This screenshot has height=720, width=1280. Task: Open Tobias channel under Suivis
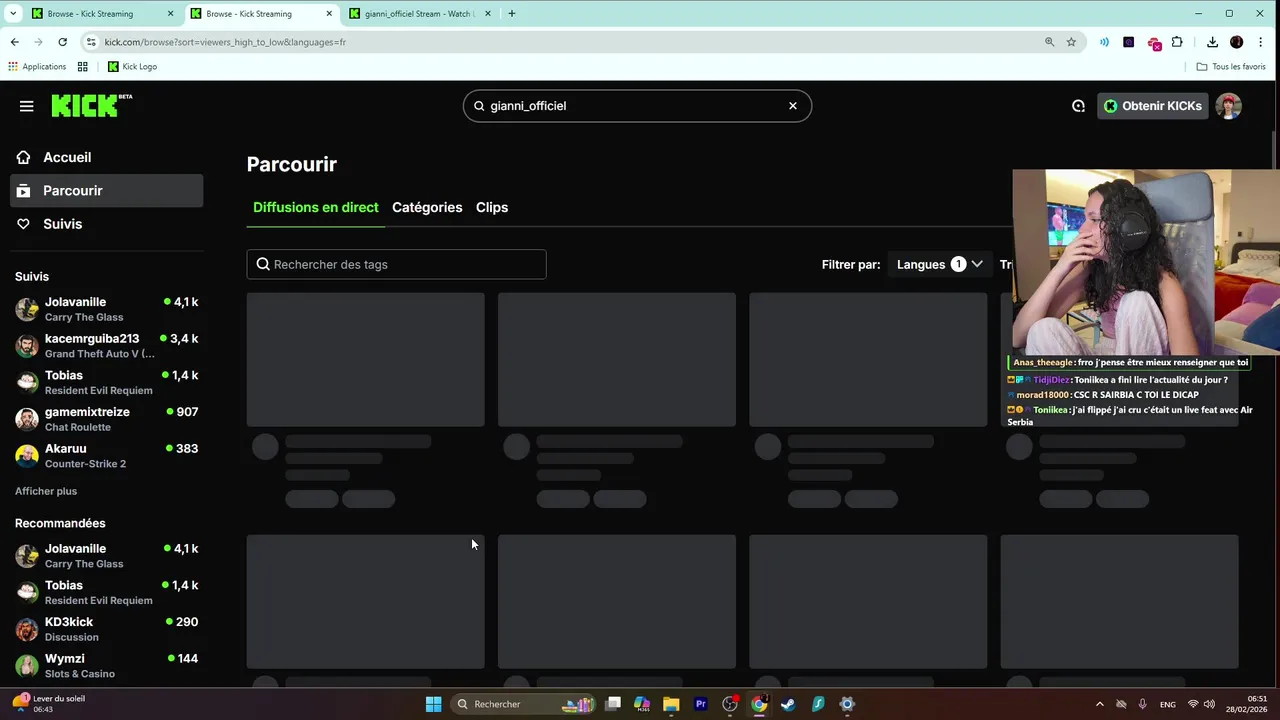tap(107, 383)
